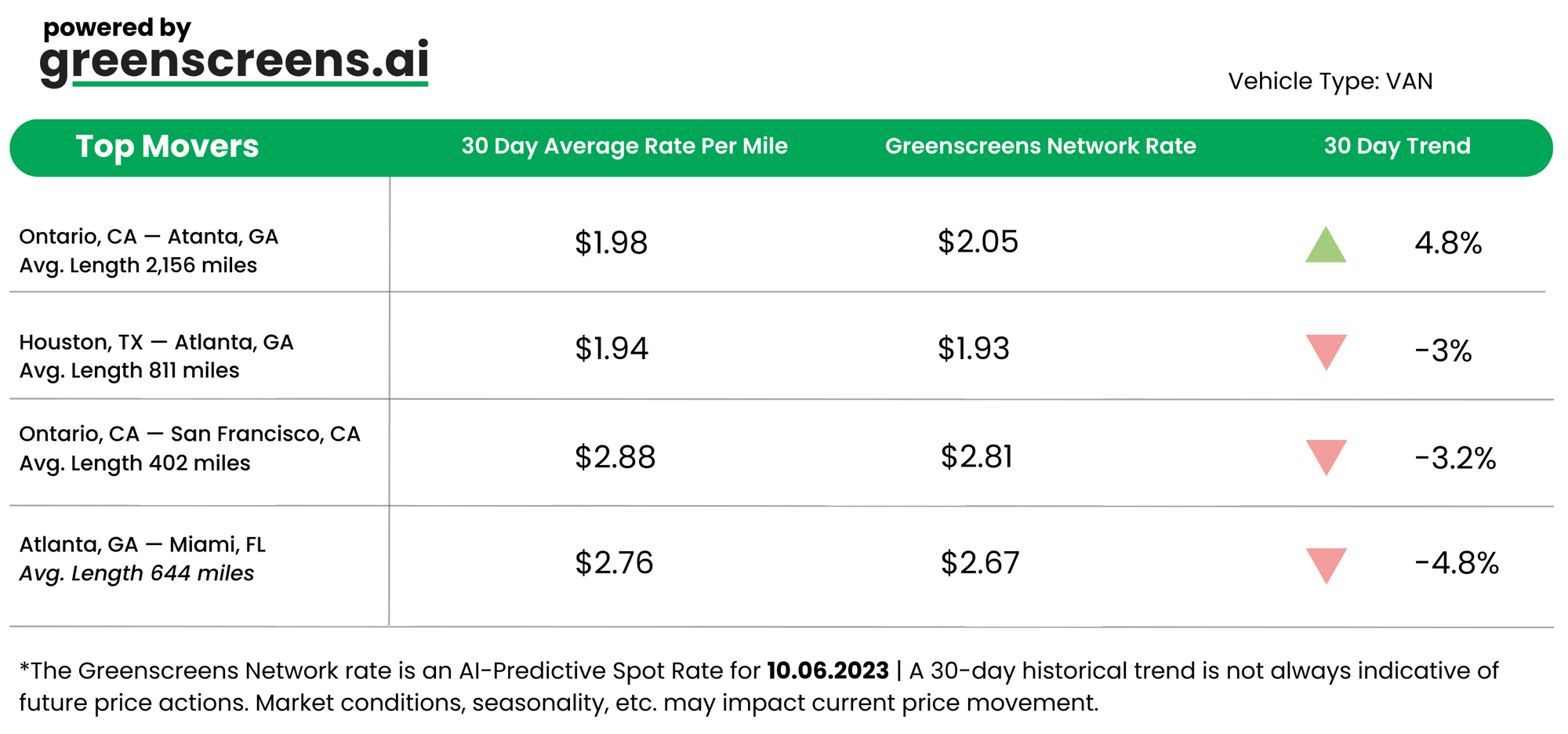Click the $2.67 network rate value
Screen dimensions: 1568x734
click(x=980, y=563)
